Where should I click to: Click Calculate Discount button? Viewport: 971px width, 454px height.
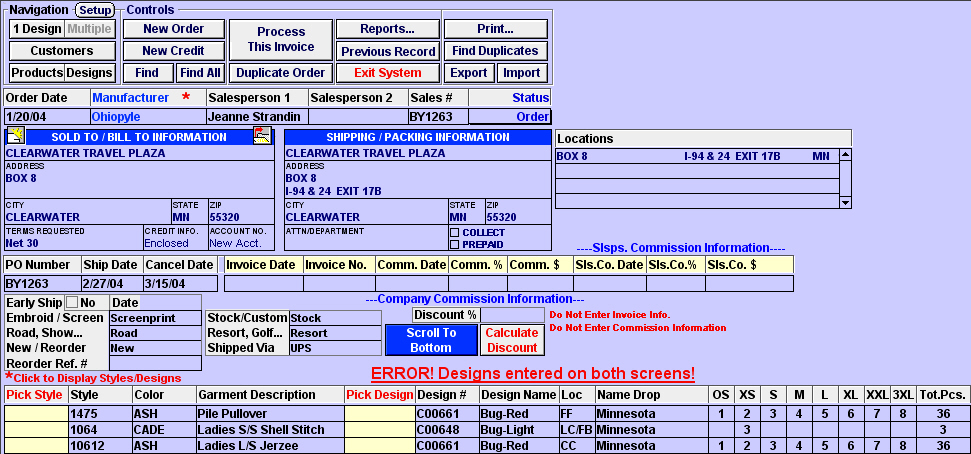coord(512,340)
